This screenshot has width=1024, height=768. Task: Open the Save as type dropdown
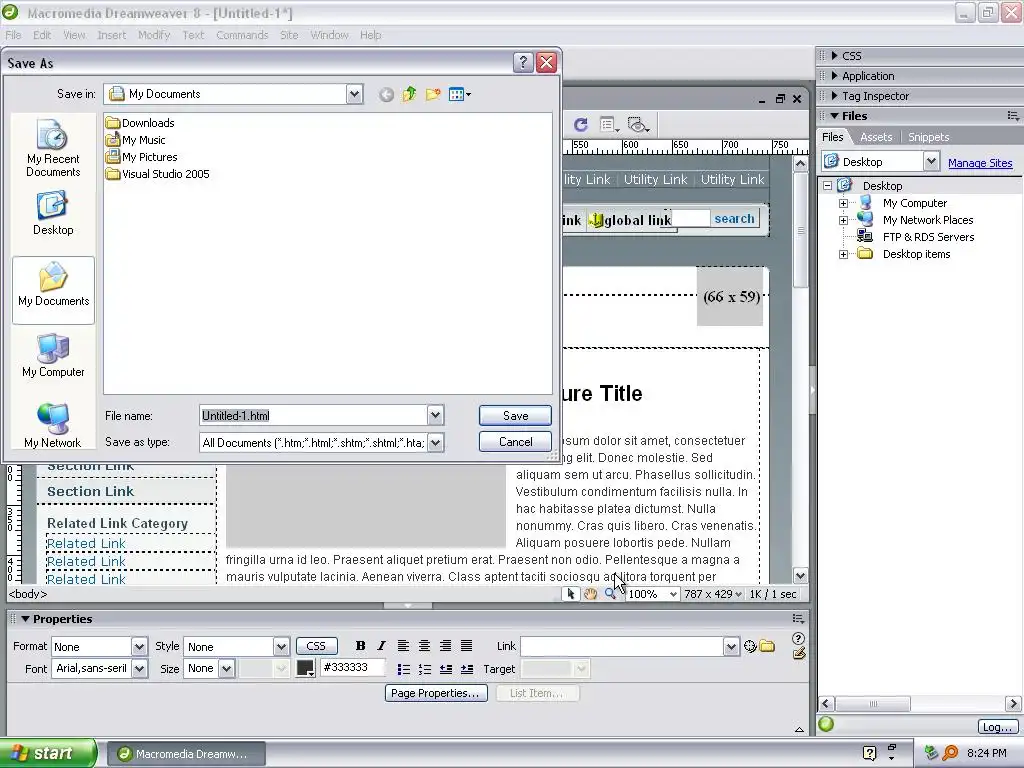(436, 443)
